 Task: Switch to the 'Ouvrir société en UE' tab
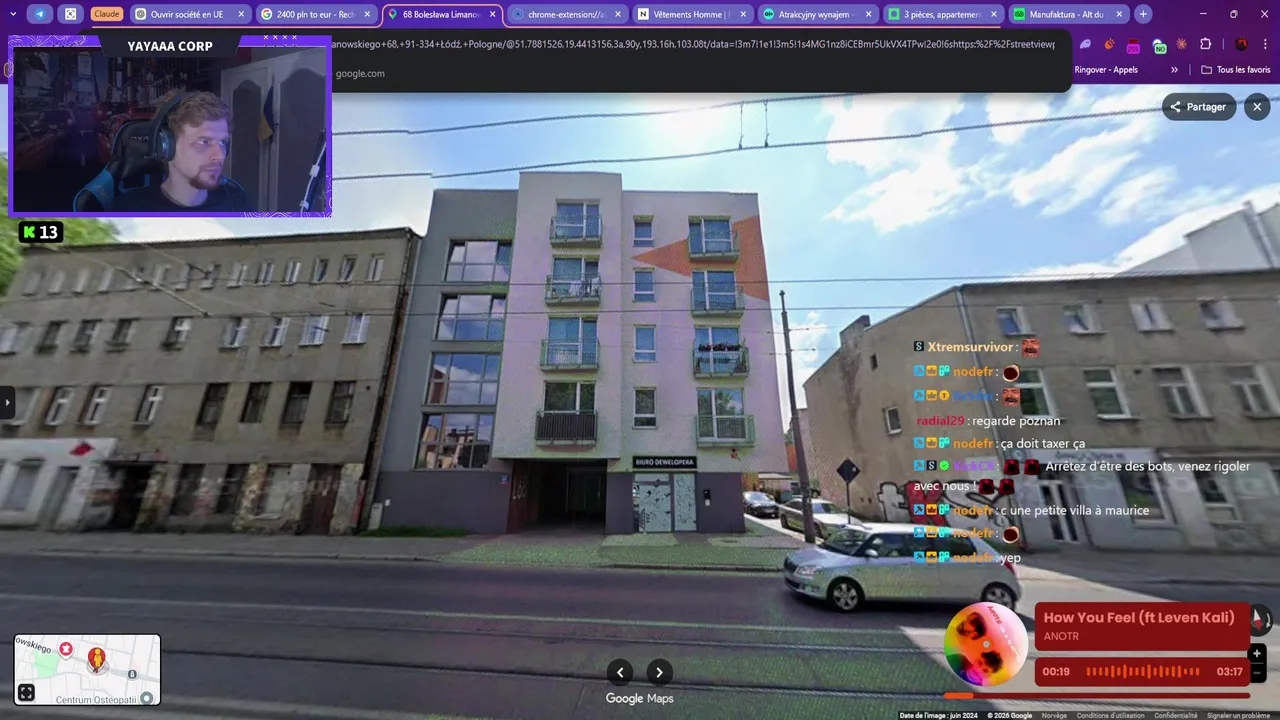click(x=189, y=14)
